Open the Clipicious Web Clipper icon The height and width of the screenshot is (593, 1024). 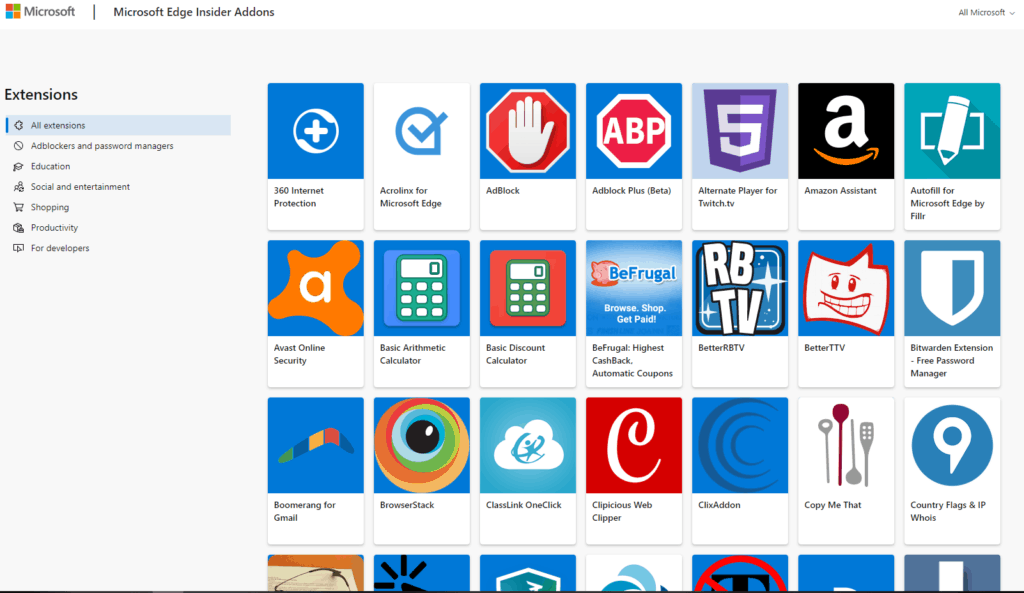click(x=634, y=445)
